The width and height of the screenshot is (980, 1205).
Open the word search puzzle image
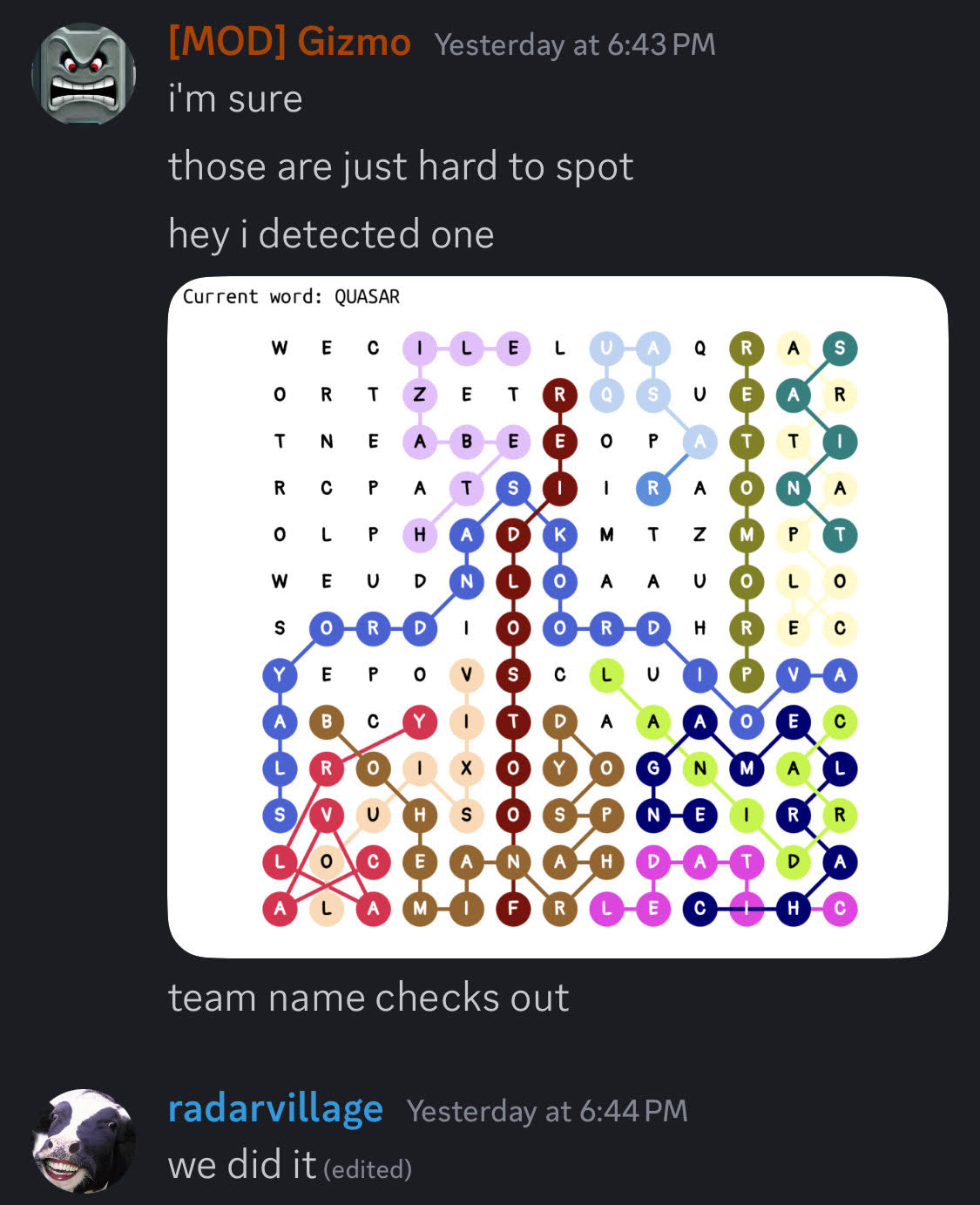point(558,618)
